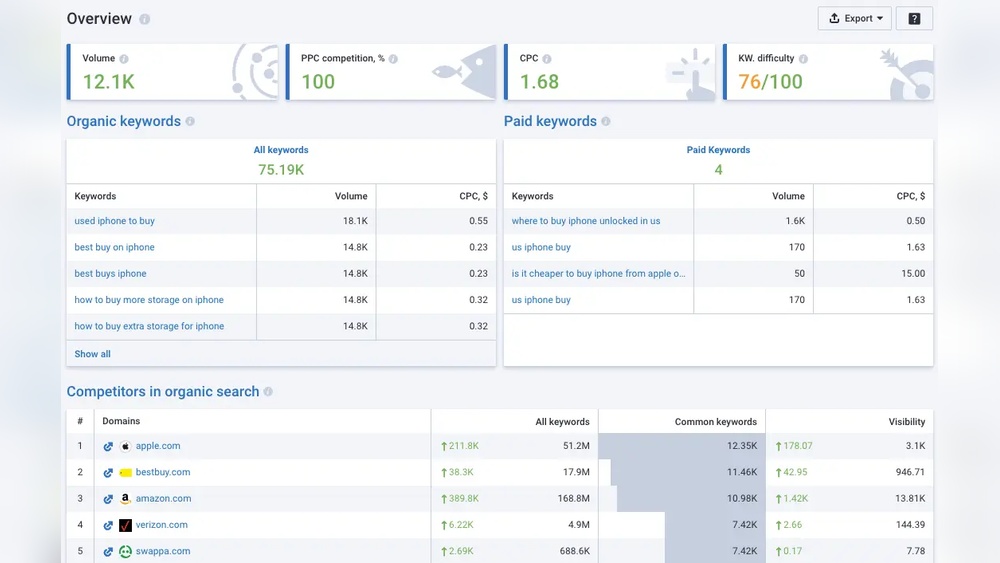Open external link icon for verizon.com
The width and height of the screenshot is (1000, 563).
pyautogui.click(x=108, y=525)
